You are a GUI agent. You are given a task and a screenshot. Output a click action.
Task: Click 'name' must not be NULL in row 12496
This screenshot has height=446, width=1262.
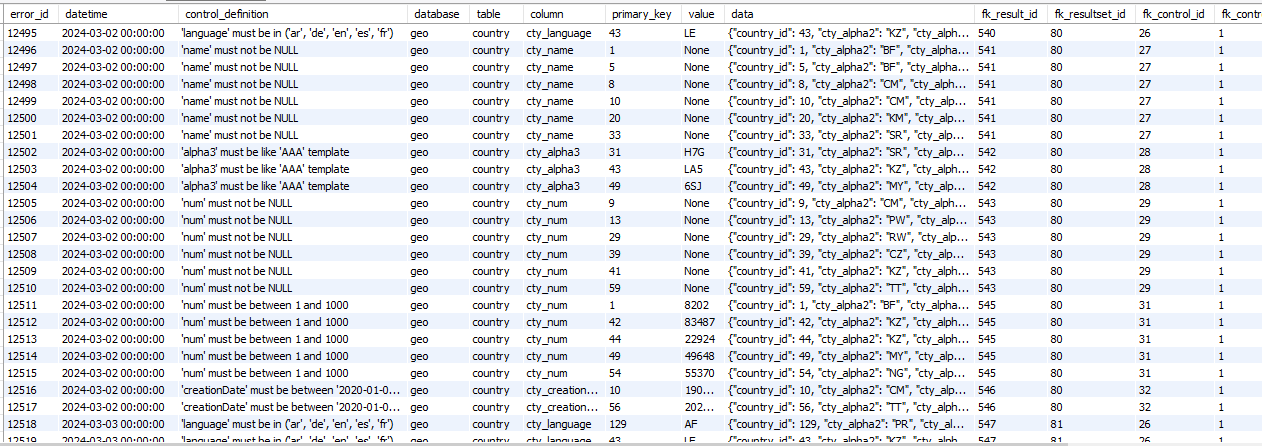pos(240,50)
